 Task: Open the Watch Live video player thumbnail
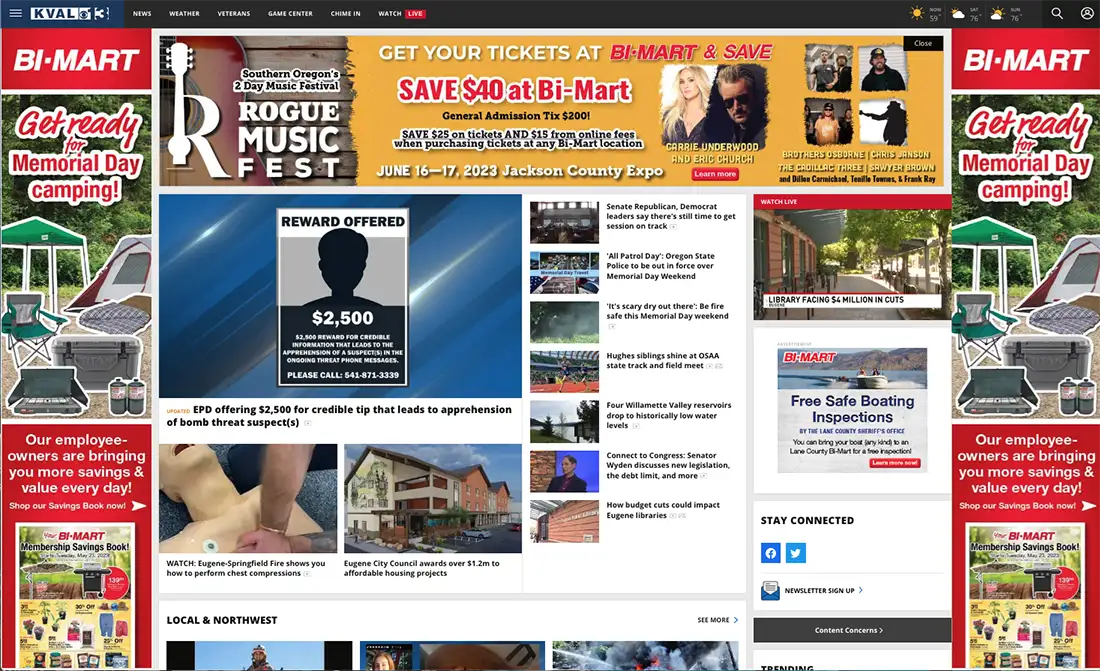click(852, 265)
